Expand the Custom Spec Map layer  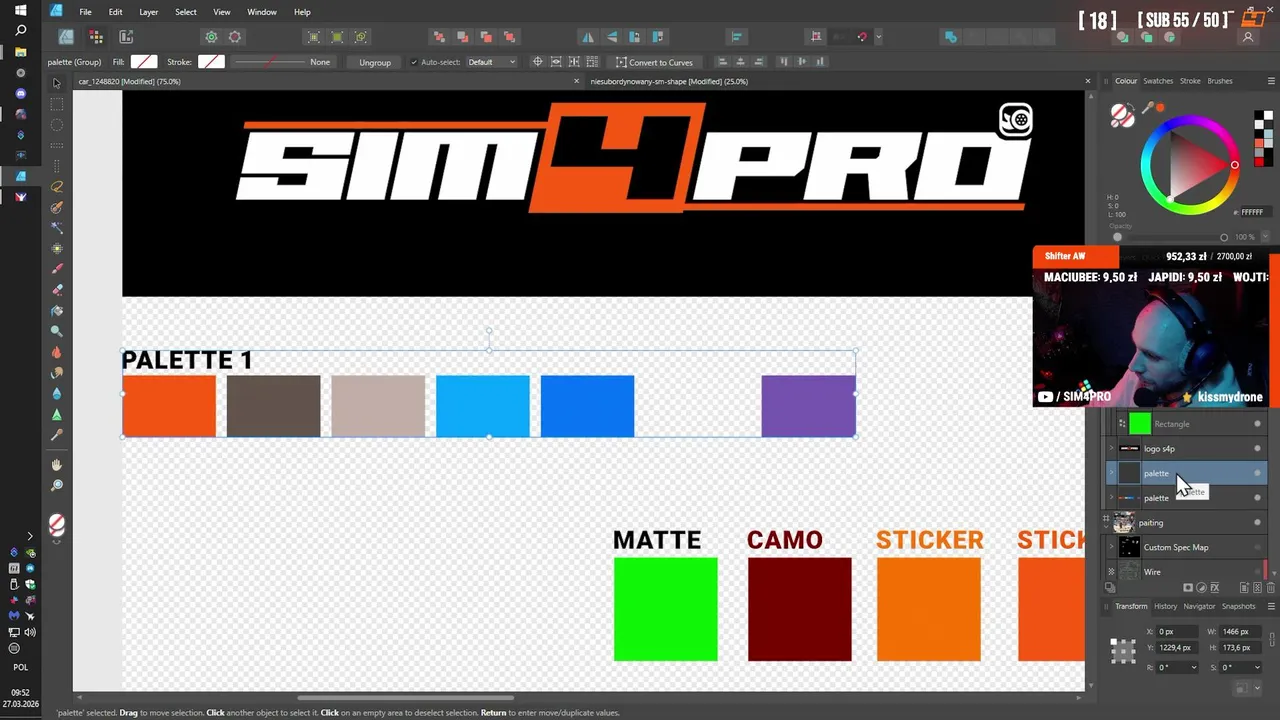[x=1111, y=547]
